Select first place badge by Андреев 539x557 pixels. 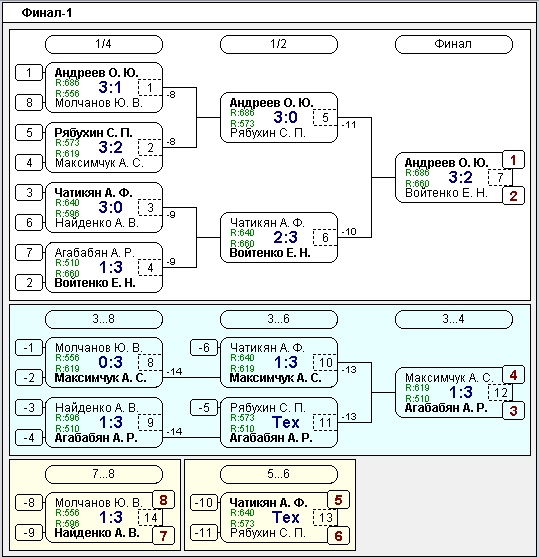click(513, 160)
